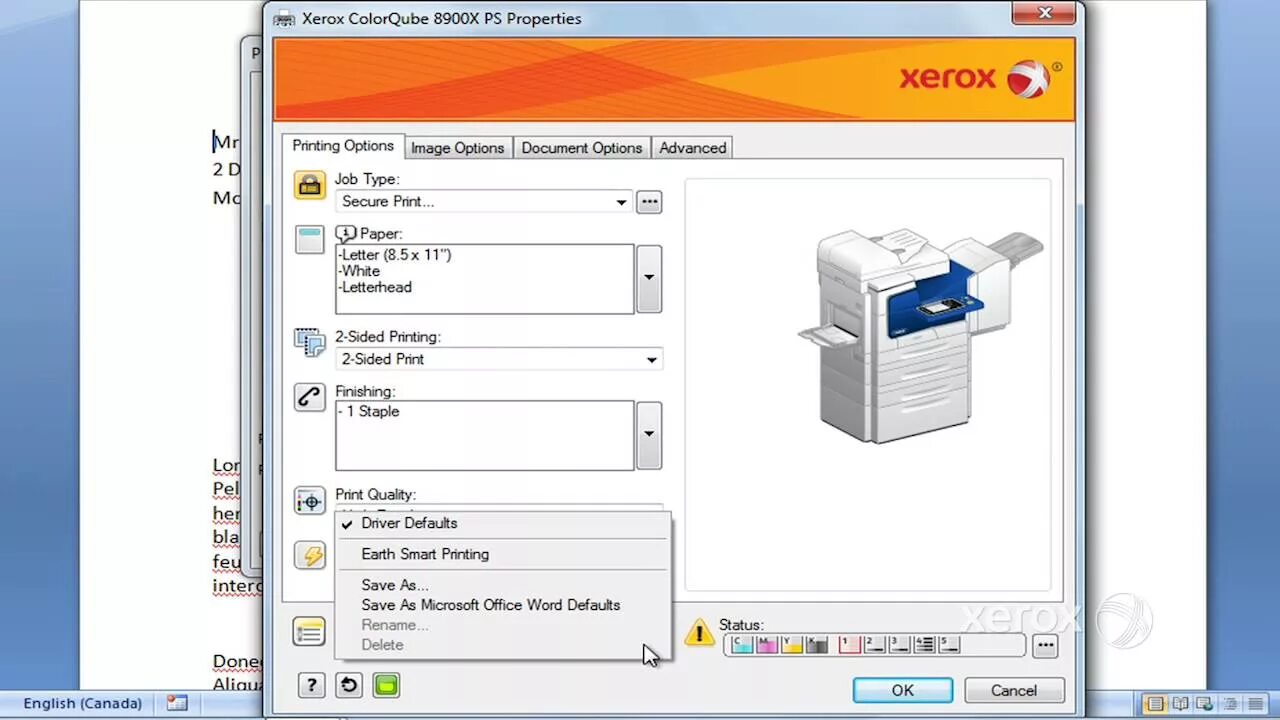Close the Xerox Properties dialog
This screenshot has height=720, width=1280.
click(1044, 13)
